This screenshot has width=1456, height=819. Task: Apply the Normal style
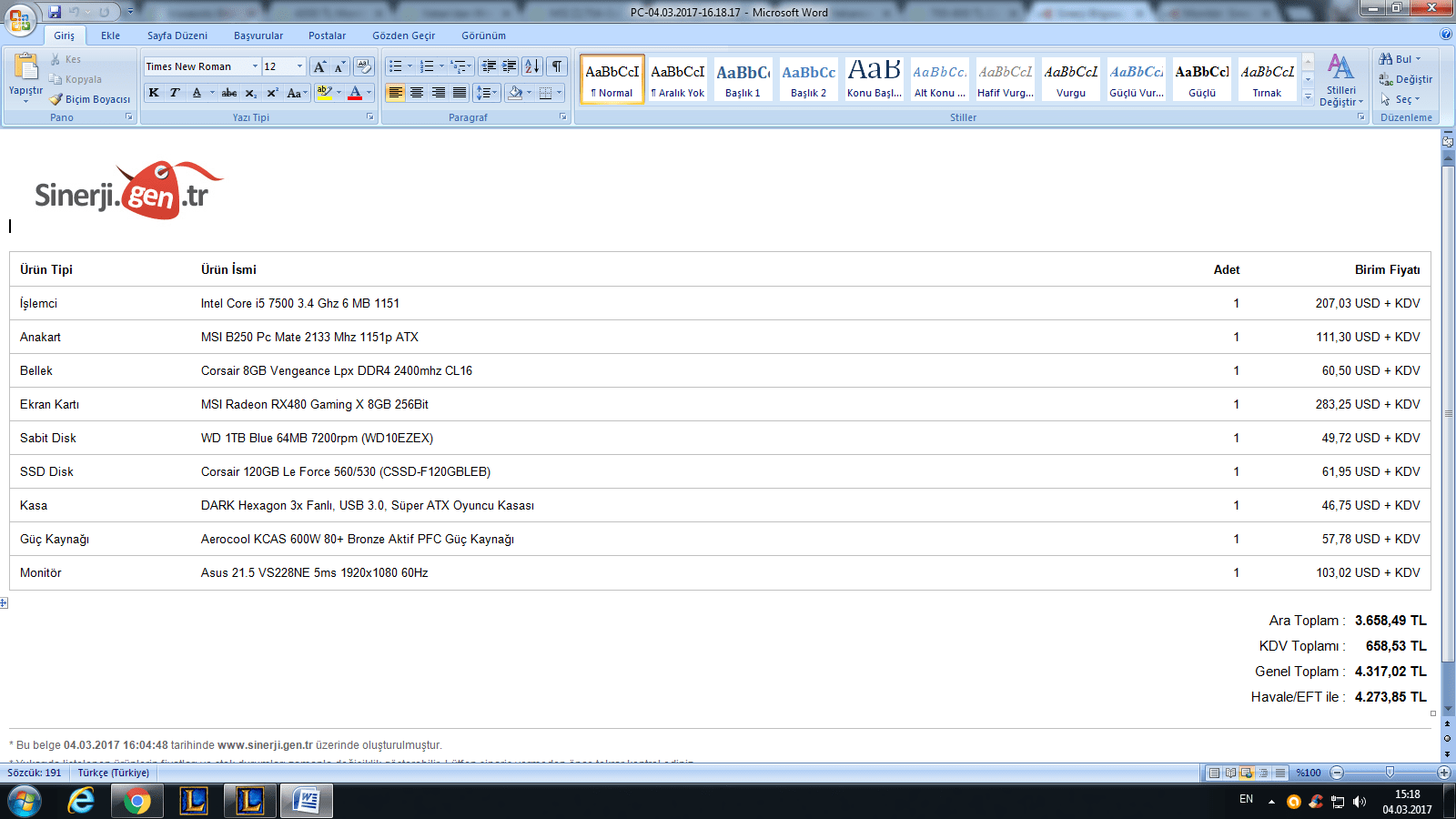(612, 78)
